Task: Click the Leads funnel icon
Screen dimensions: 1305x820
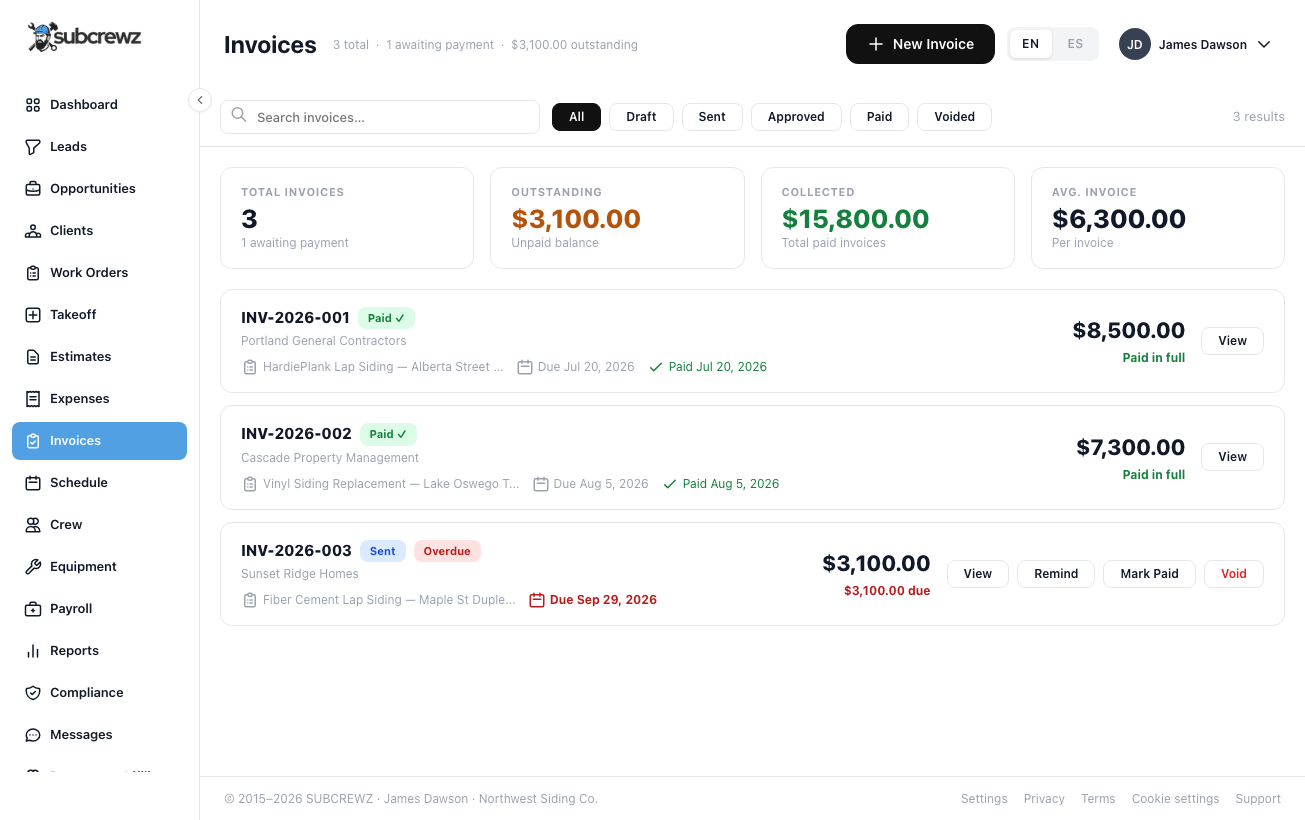Action: pyautogui.click(x=33, y=147)
